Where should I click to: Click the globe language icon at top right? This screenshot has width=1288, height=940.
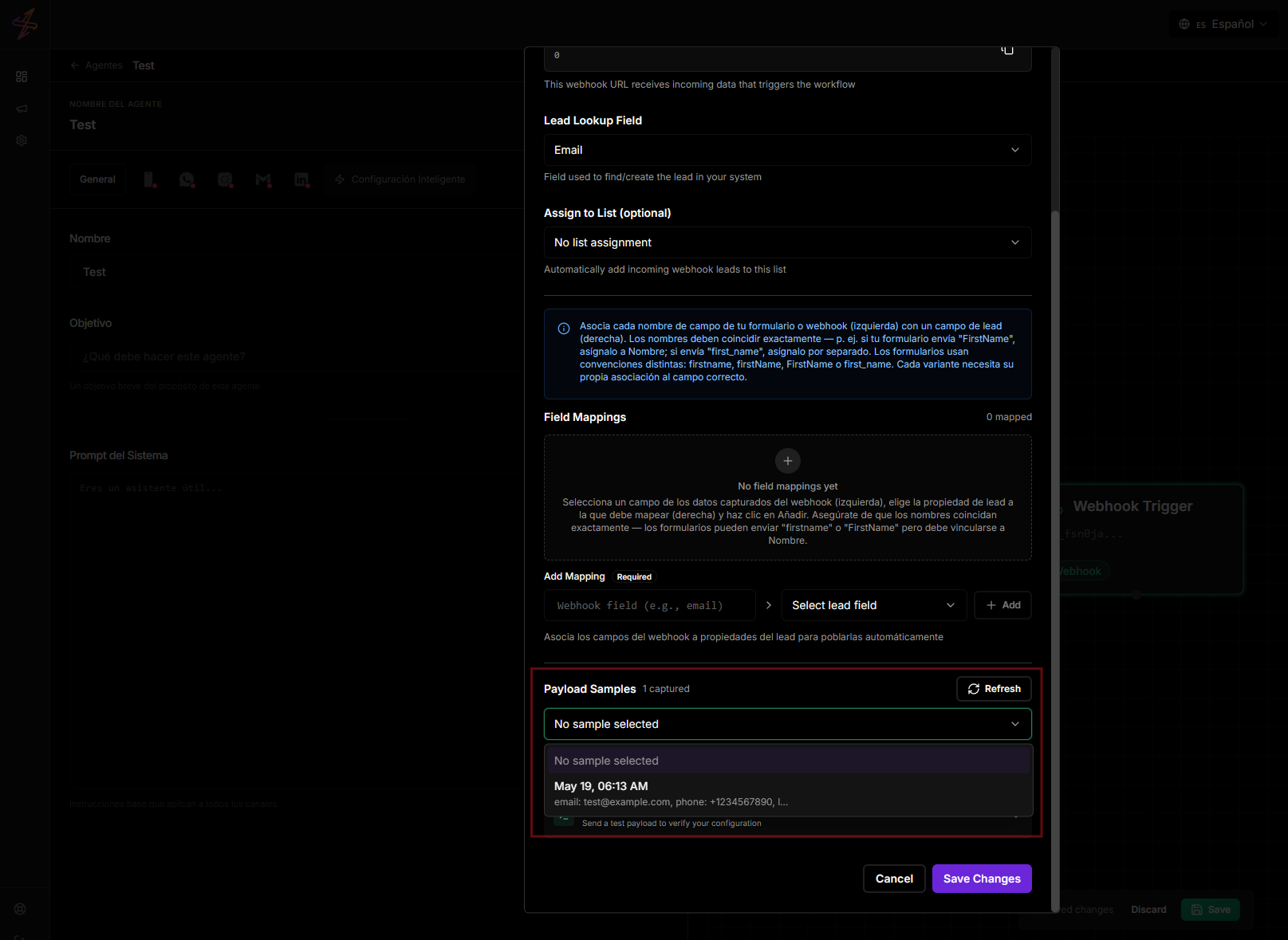click(x=1184, y=24)
